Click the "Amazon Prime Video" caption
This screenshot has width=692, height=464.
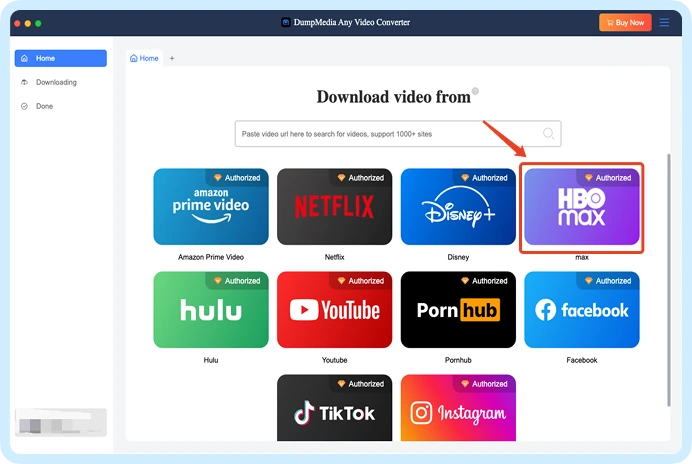[x=211, y=257]
